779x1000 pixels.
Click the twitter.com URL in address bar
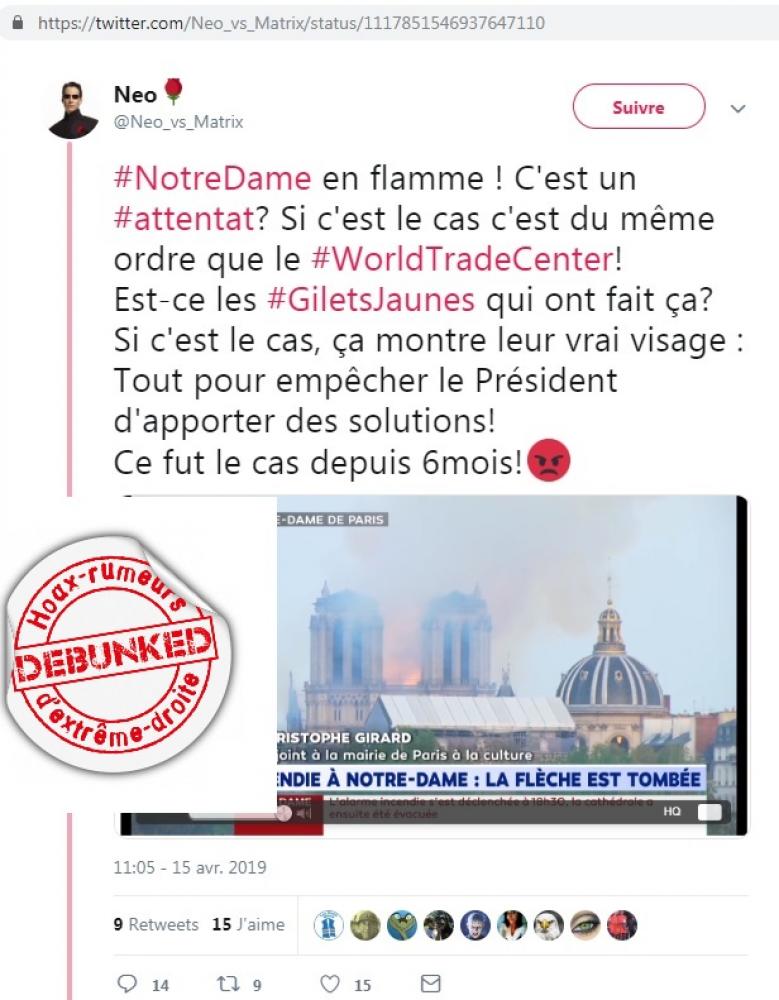click(x=291, y=23)
